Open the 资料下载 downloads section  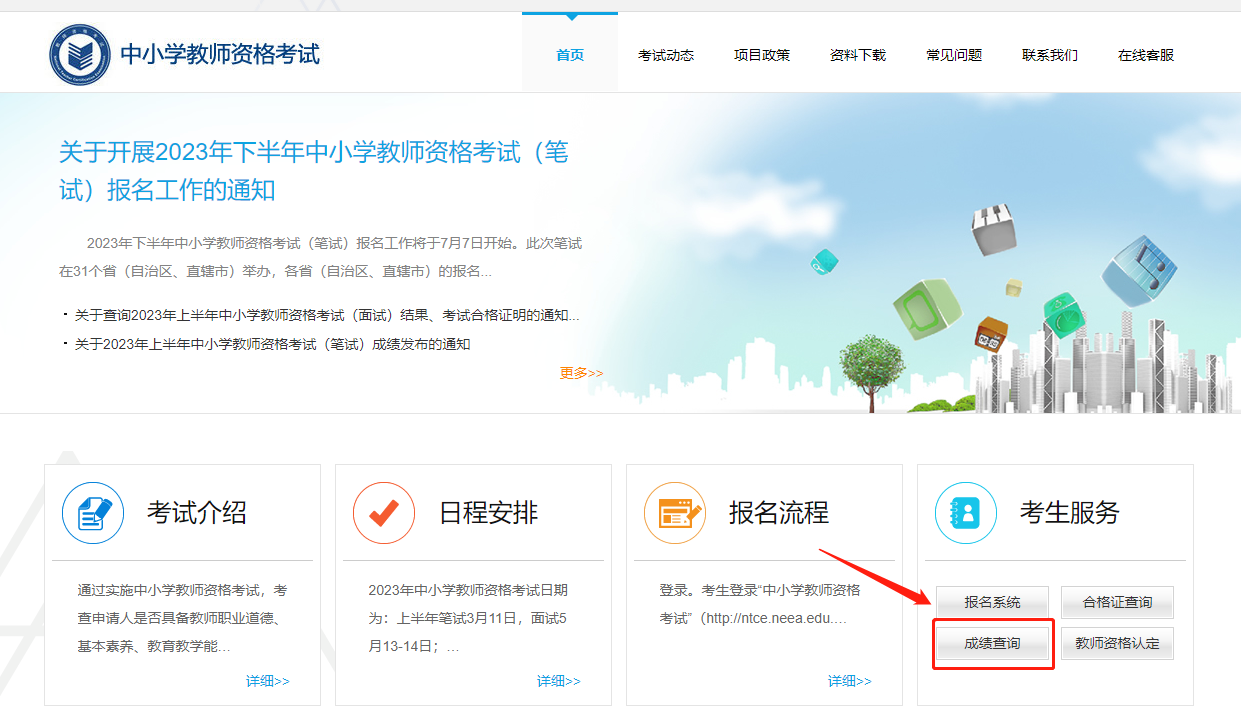click(857, 55)
